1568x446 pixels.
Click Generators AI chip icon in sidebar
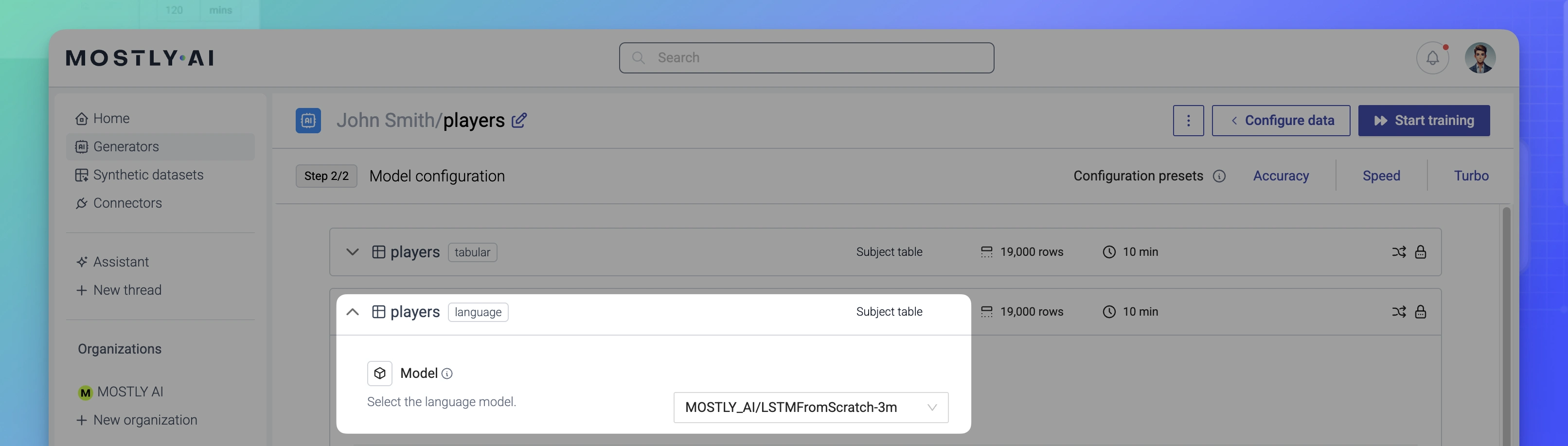(82, 146)
